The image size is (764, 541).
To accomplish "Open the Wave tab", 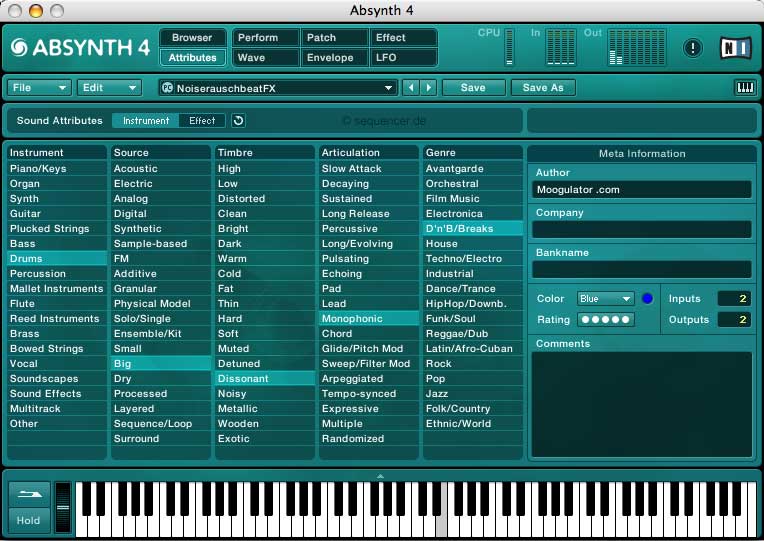I will pyautogui.click(x=265, y=58).
